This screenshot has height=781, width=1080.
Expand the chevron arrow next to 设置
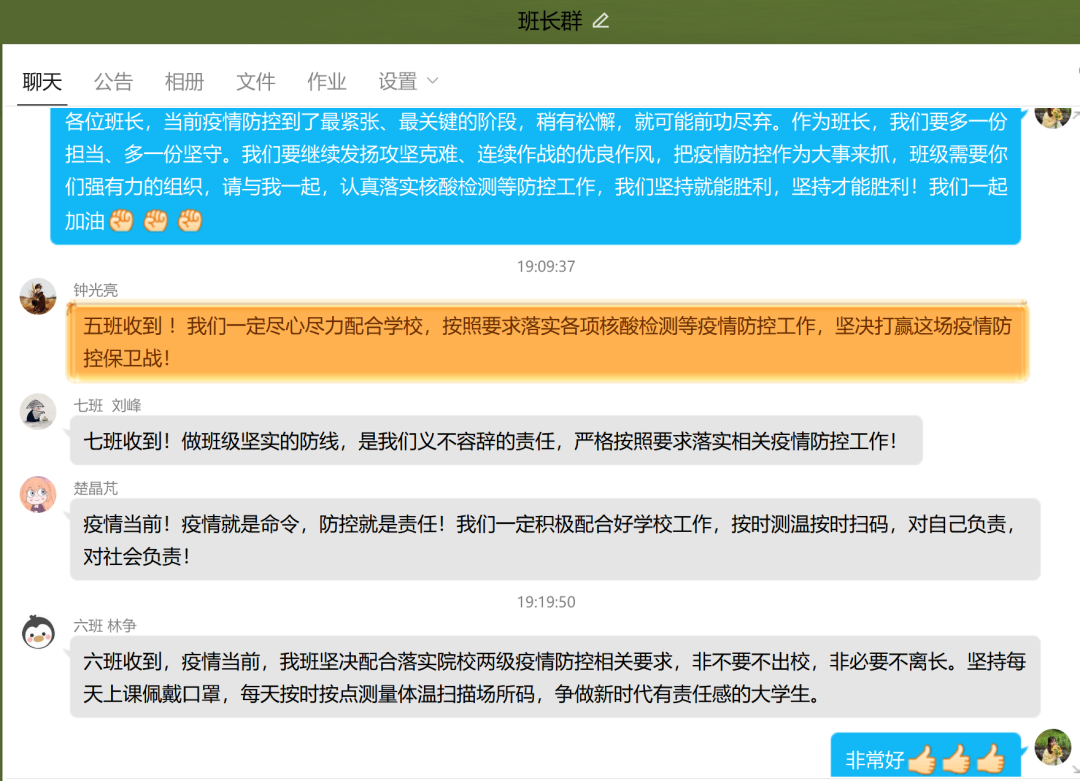(x=433, y=81)
